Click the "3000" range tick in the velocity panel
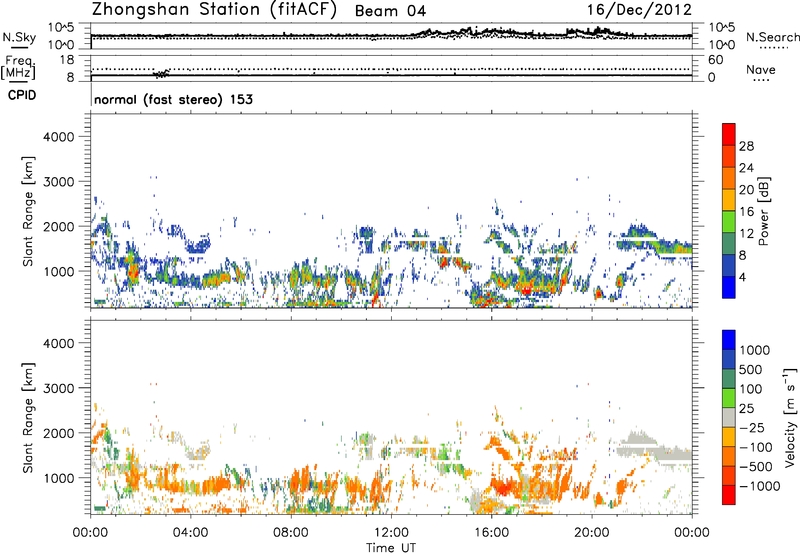 click(59, 388)
